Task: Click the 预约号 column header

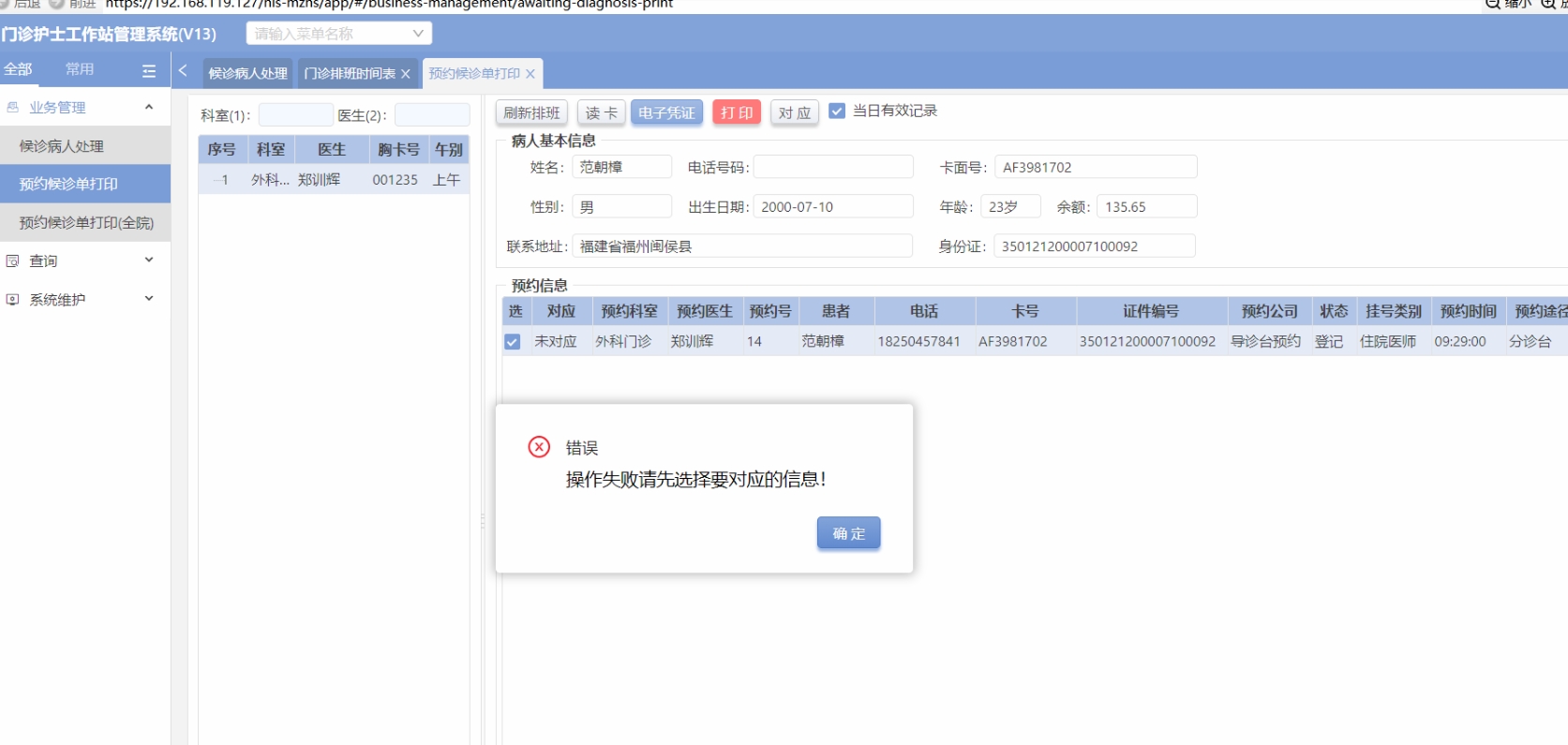Action: (x=770, y=311)
